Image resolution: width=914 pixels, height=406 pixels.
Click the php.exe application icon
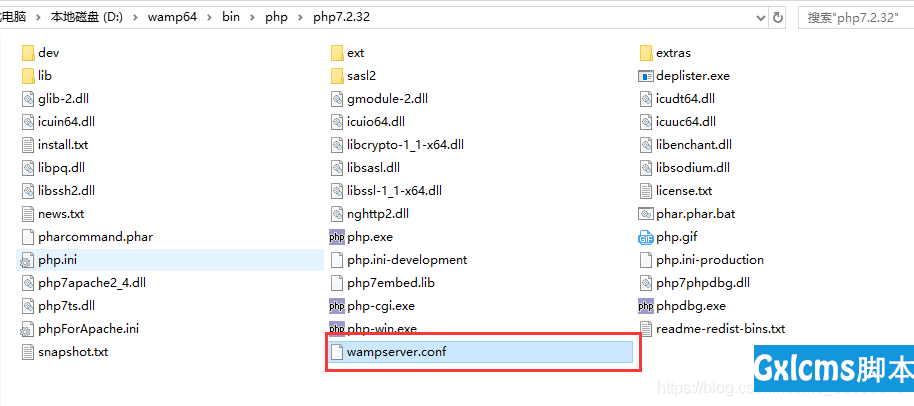point(337,237)
